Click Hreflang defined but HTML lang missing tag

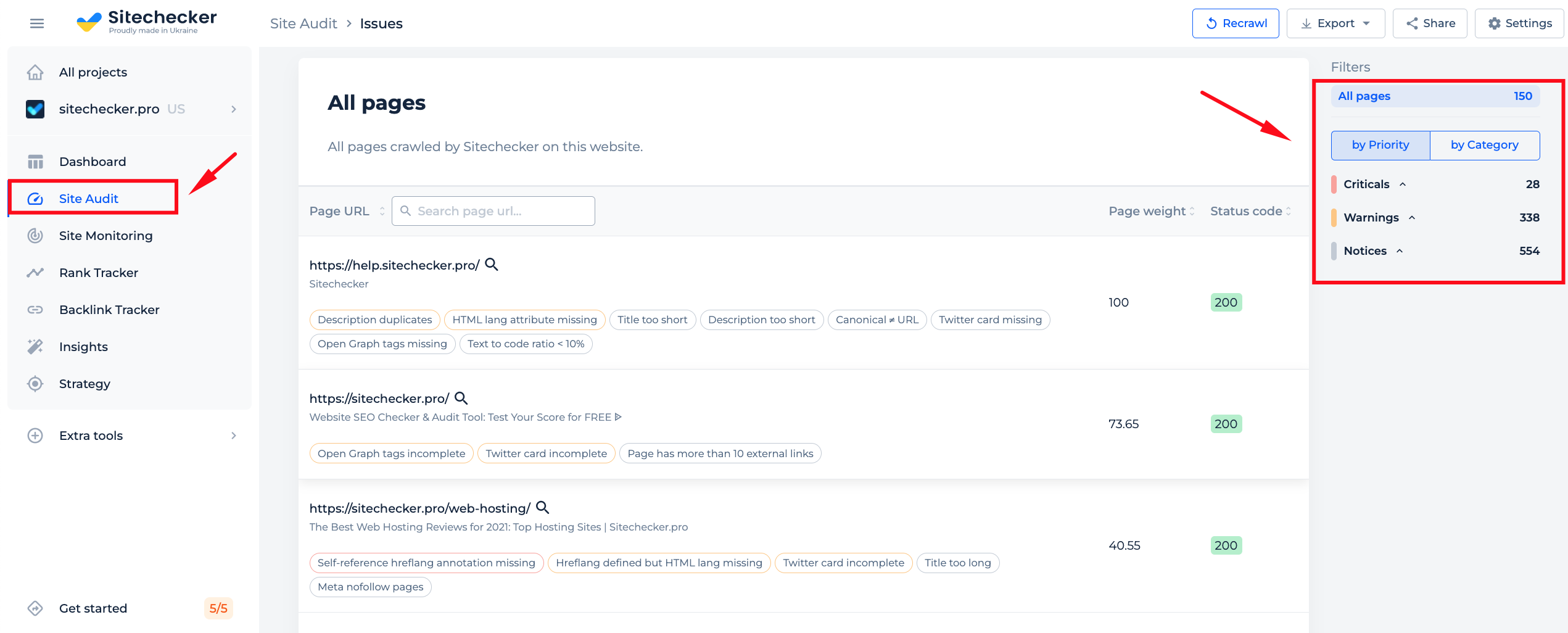(x=659, y=563)
